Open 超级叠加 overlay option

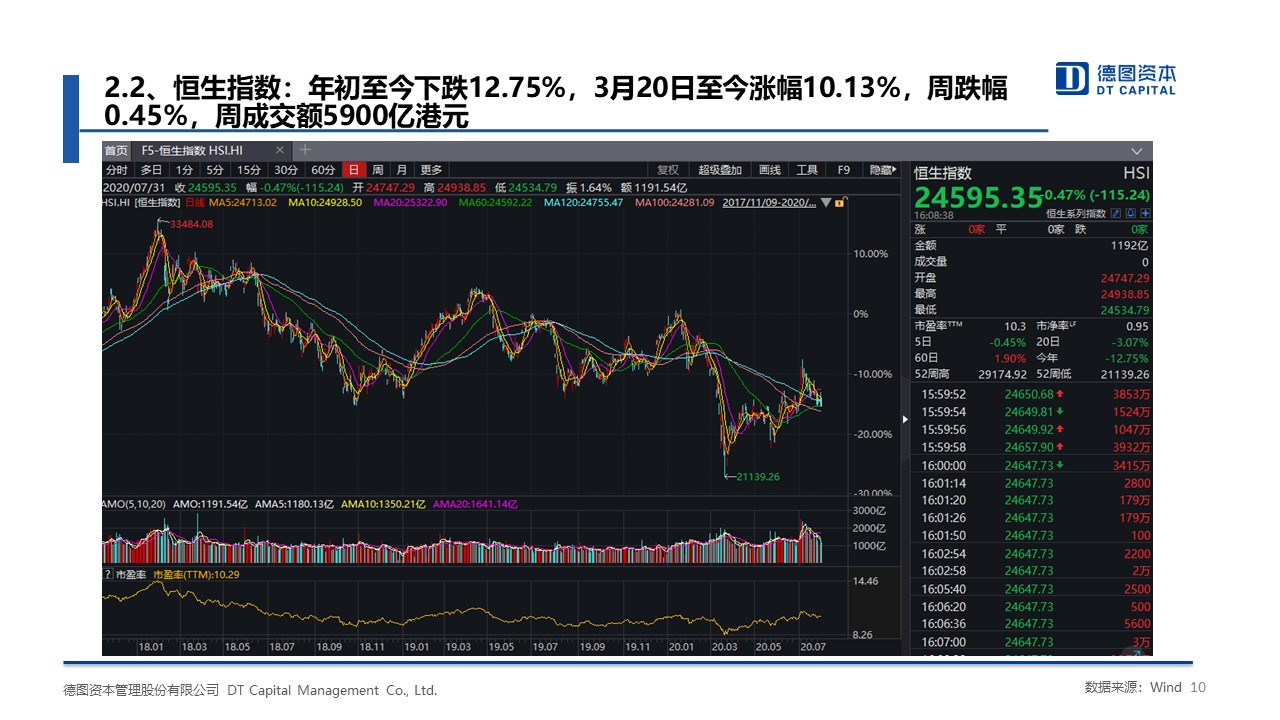point(720,170)
